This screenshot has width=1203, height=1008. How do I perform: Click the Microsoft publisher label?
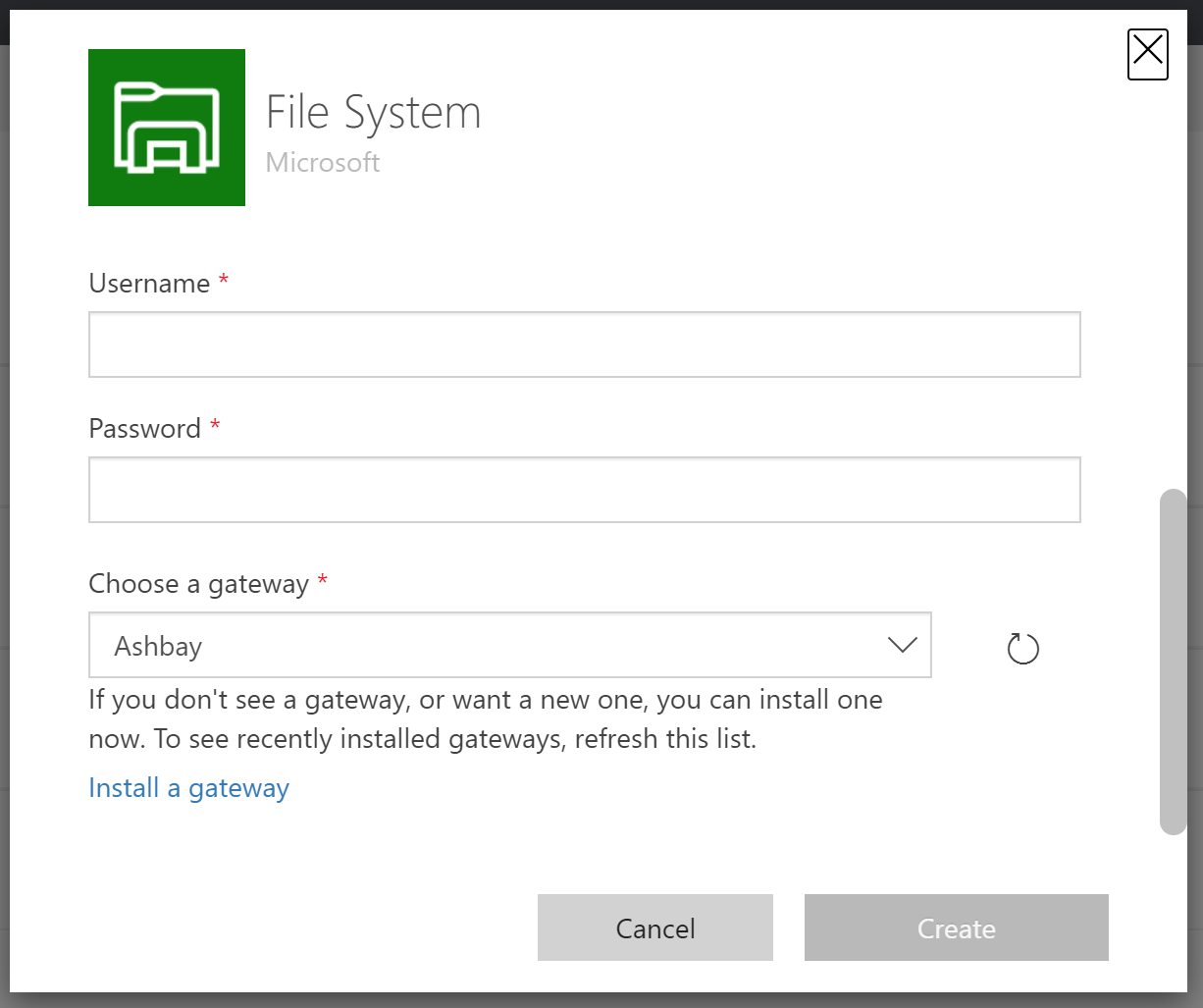pyautogui.click(x=323, y=162)
